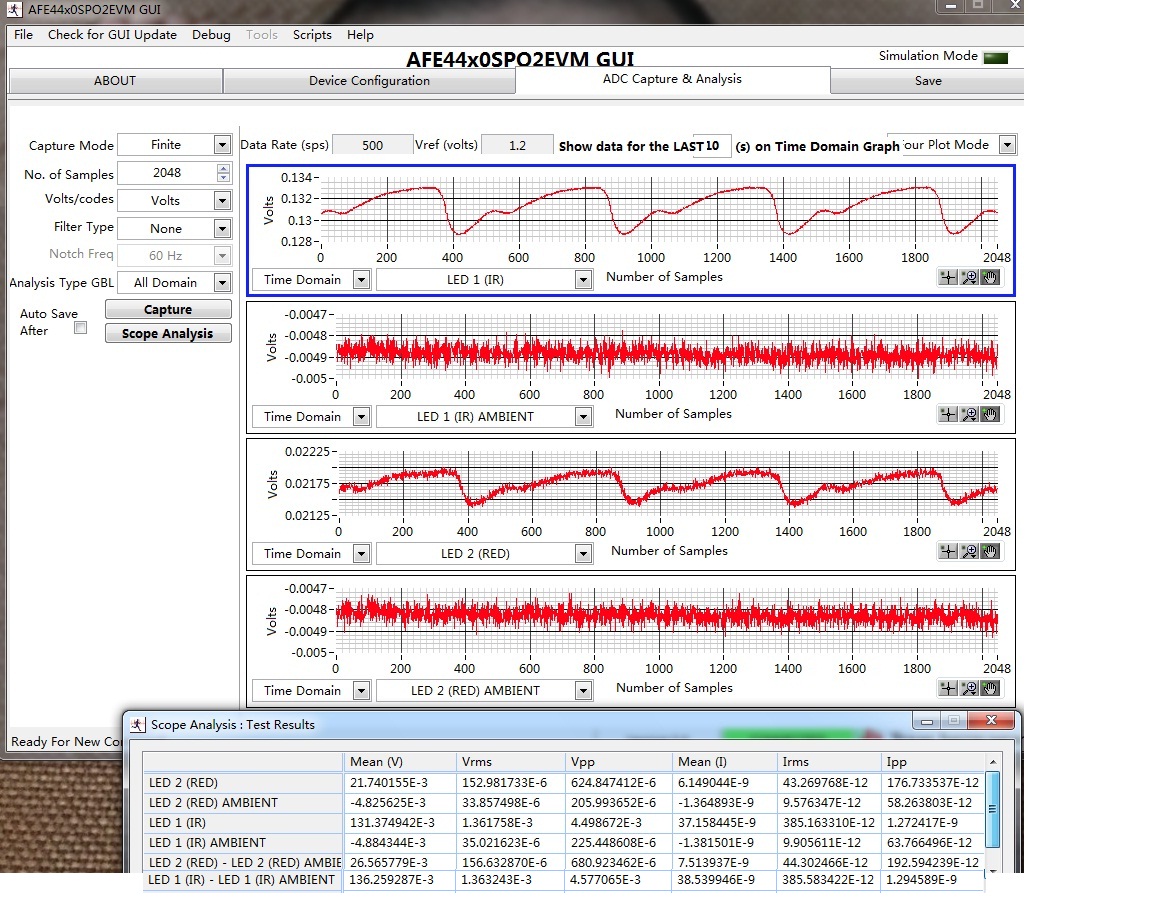Click Irms value 385.583422E-12
The image size is (1155, 910).
tap(828, 880)
